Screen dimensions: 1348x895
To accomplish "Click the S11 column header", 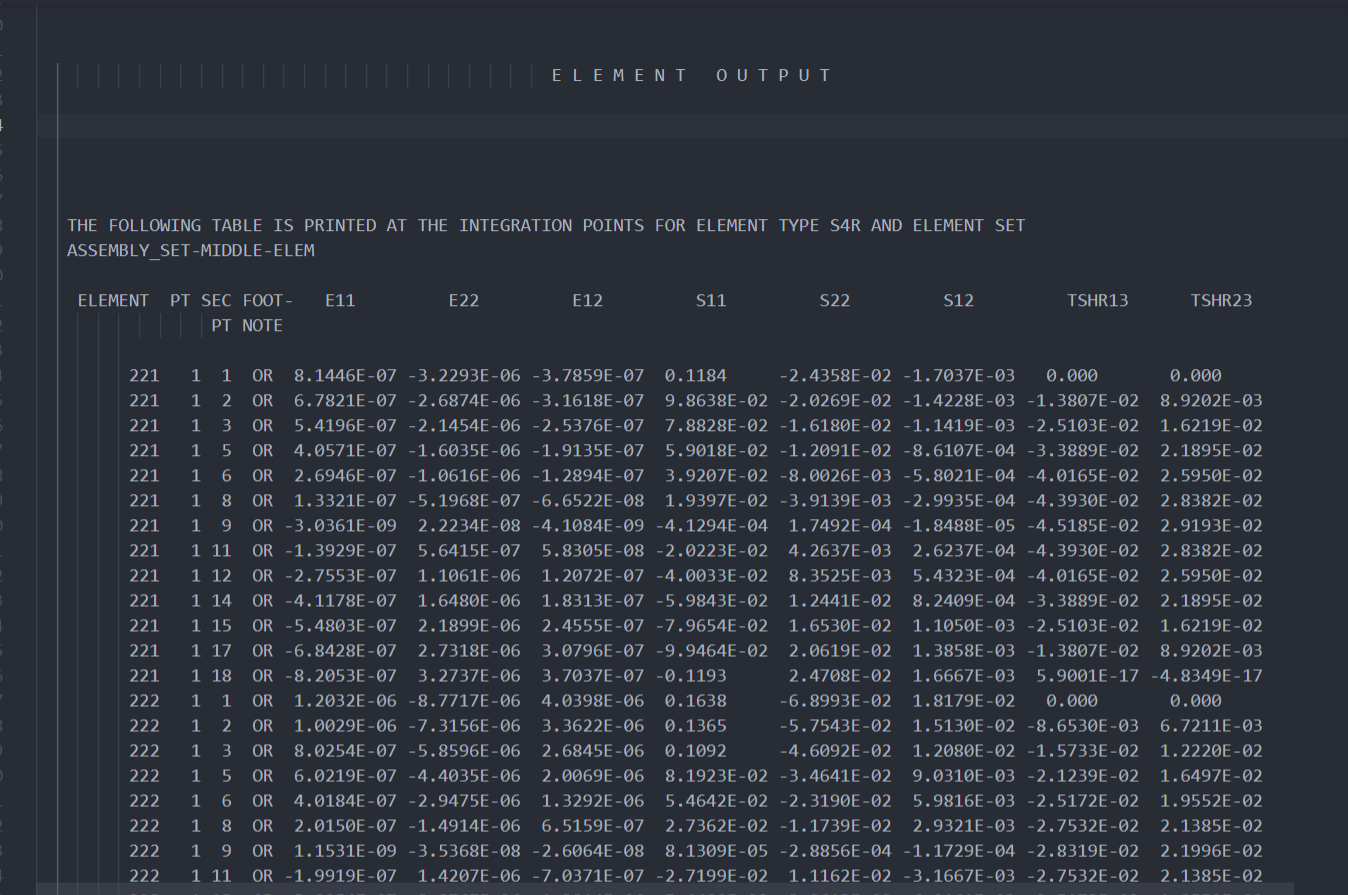I will [x=711, y=300].
